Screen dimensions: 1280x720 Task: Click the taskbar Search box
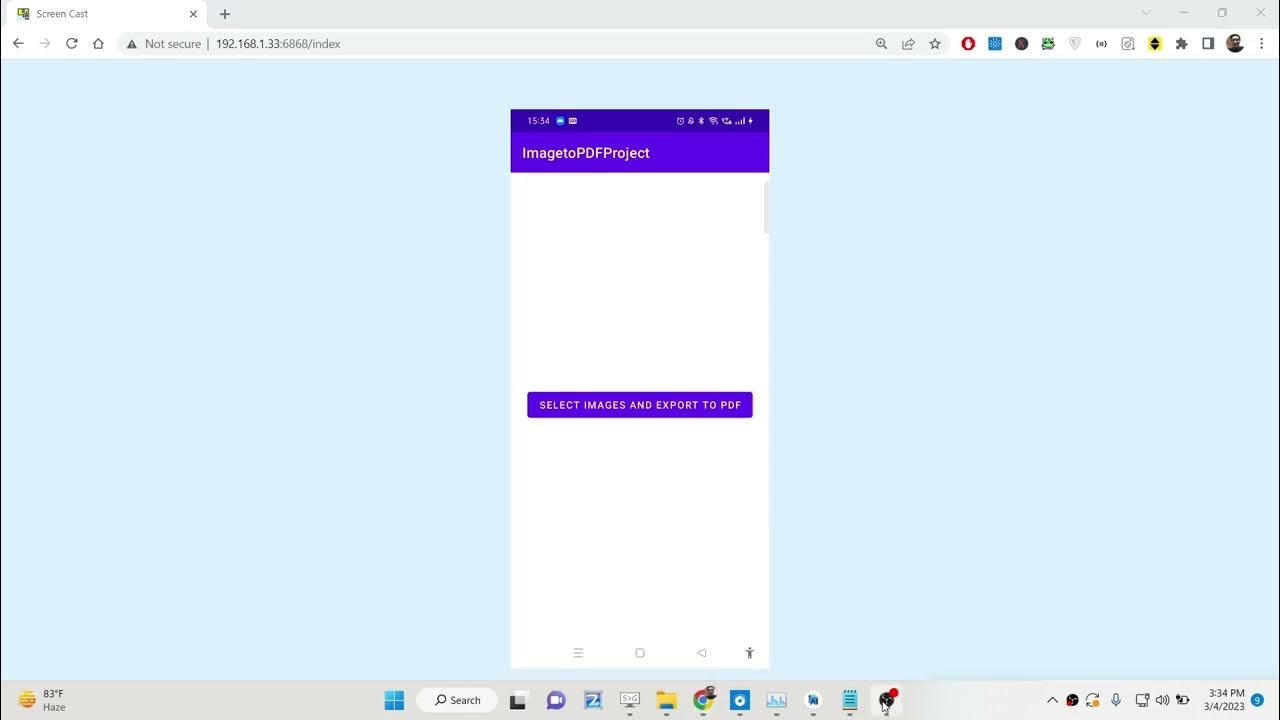point(457,700)
